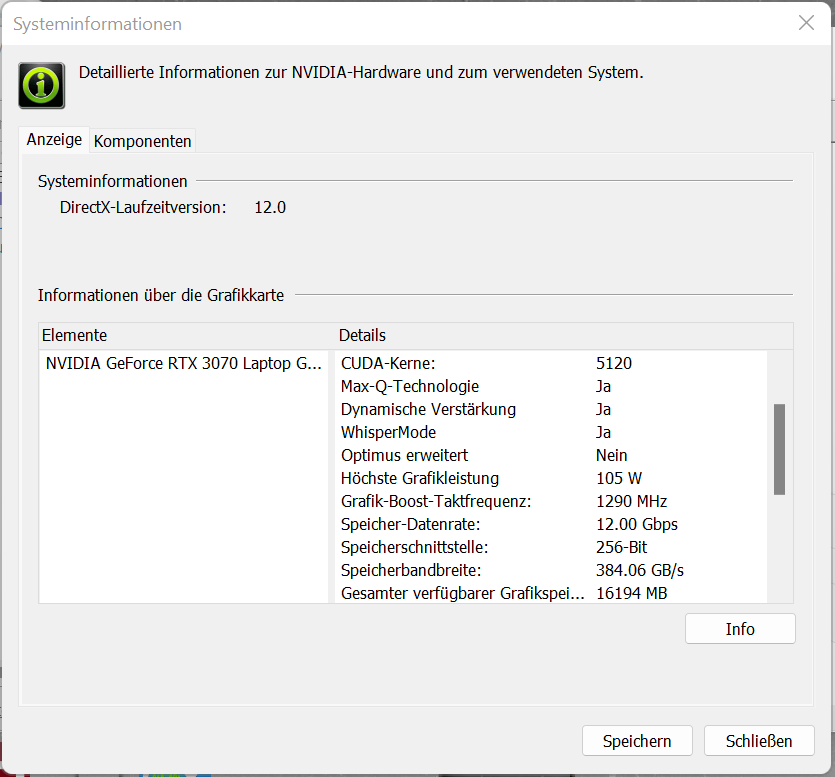Viewport: 835px width, 777px height.
Task: Select Gesamter verfügbarer Grafikspeicher row
Action: click(551, 592)
